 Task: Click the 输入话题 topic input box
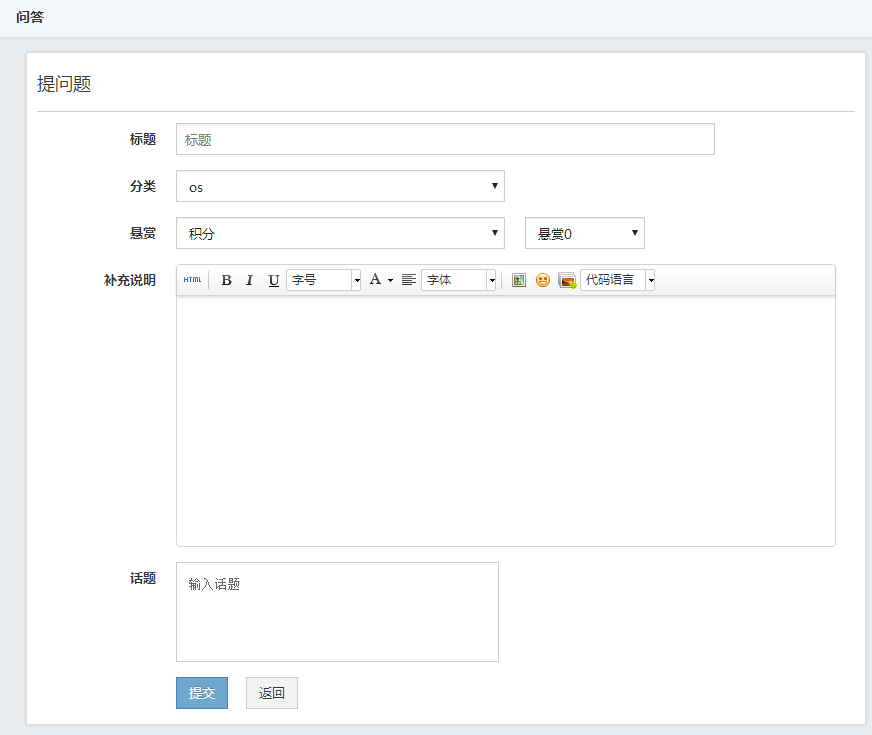(x=338, y=612)
